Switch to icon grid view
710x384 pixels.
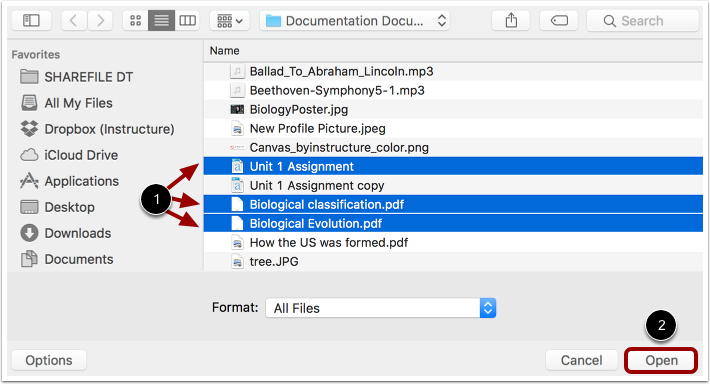tap(135, 20)
